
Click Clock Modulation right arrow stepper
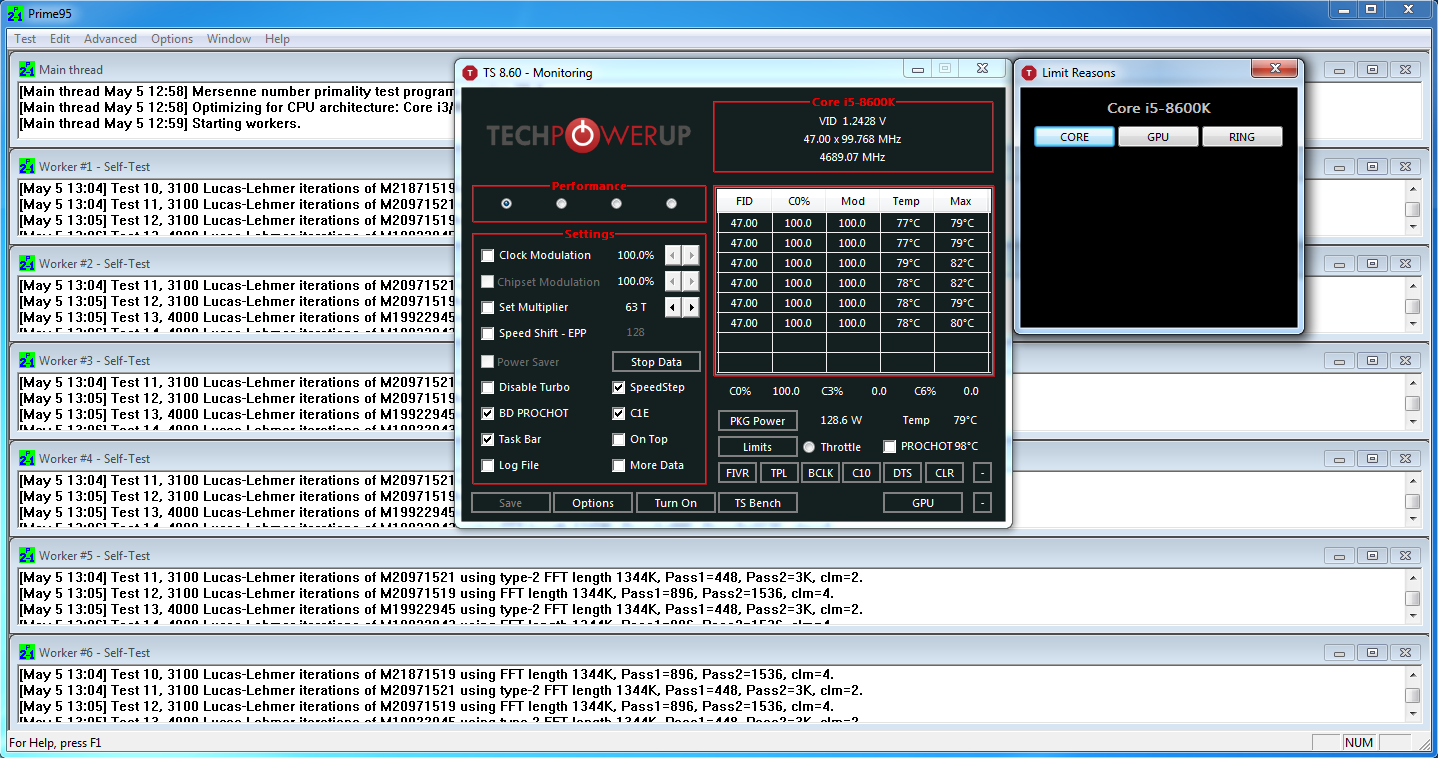coord(691,255)
